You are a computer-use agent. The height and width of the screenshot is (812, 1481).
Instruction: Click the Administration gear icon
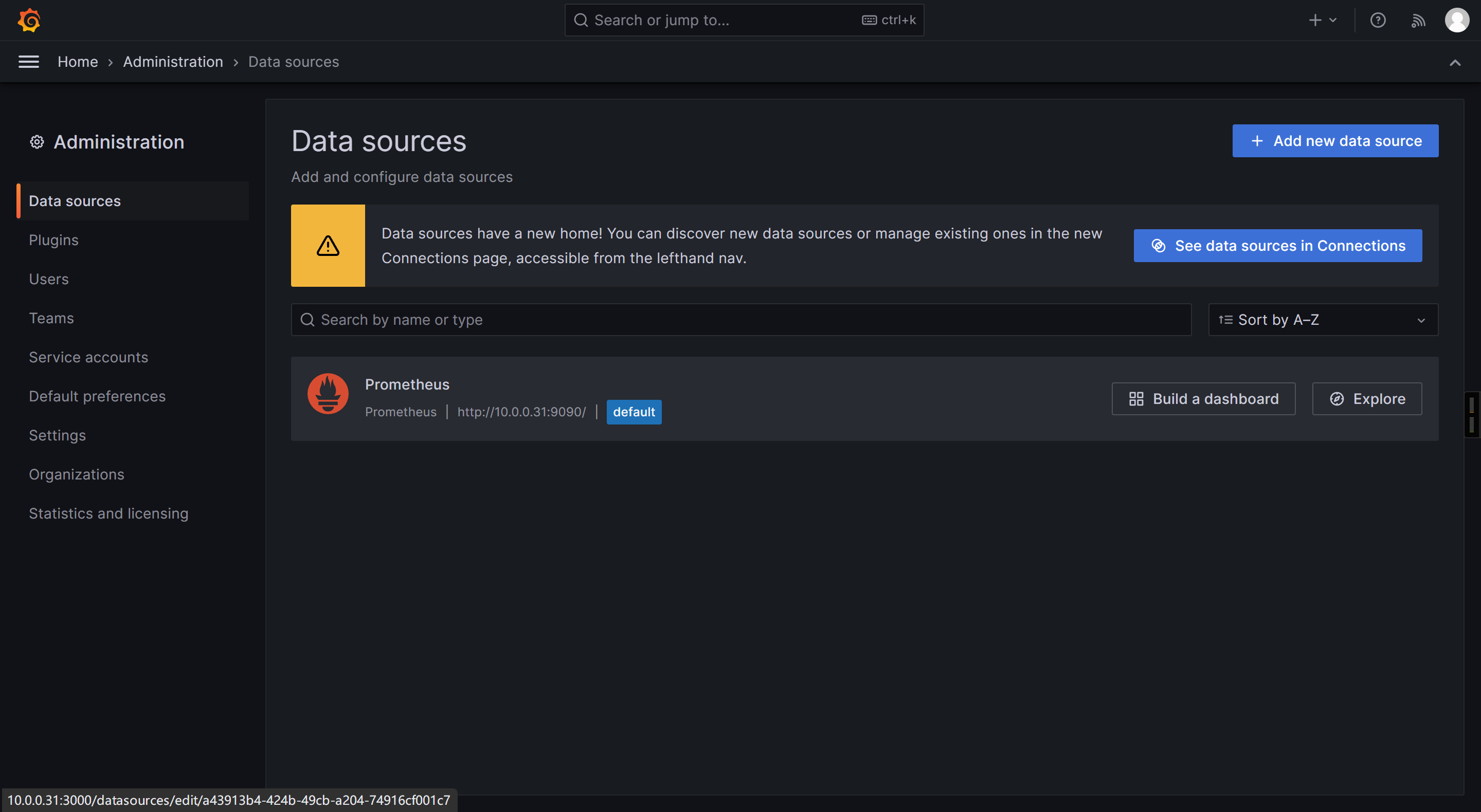pyautogui.click(x=37, y=142)
